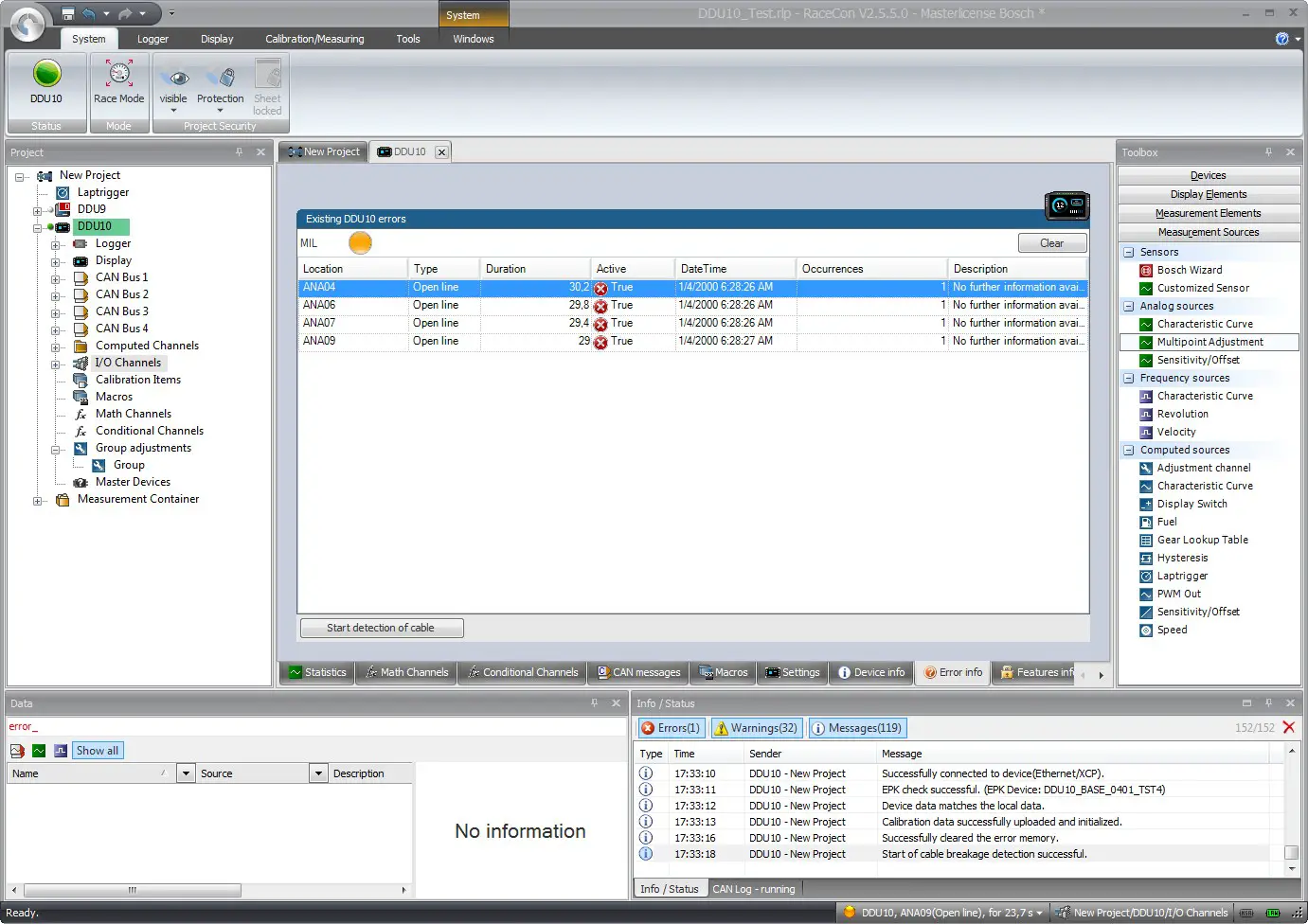
Task: Select Customized Sensor icon in toolbox
Action: pos(1146,288)
